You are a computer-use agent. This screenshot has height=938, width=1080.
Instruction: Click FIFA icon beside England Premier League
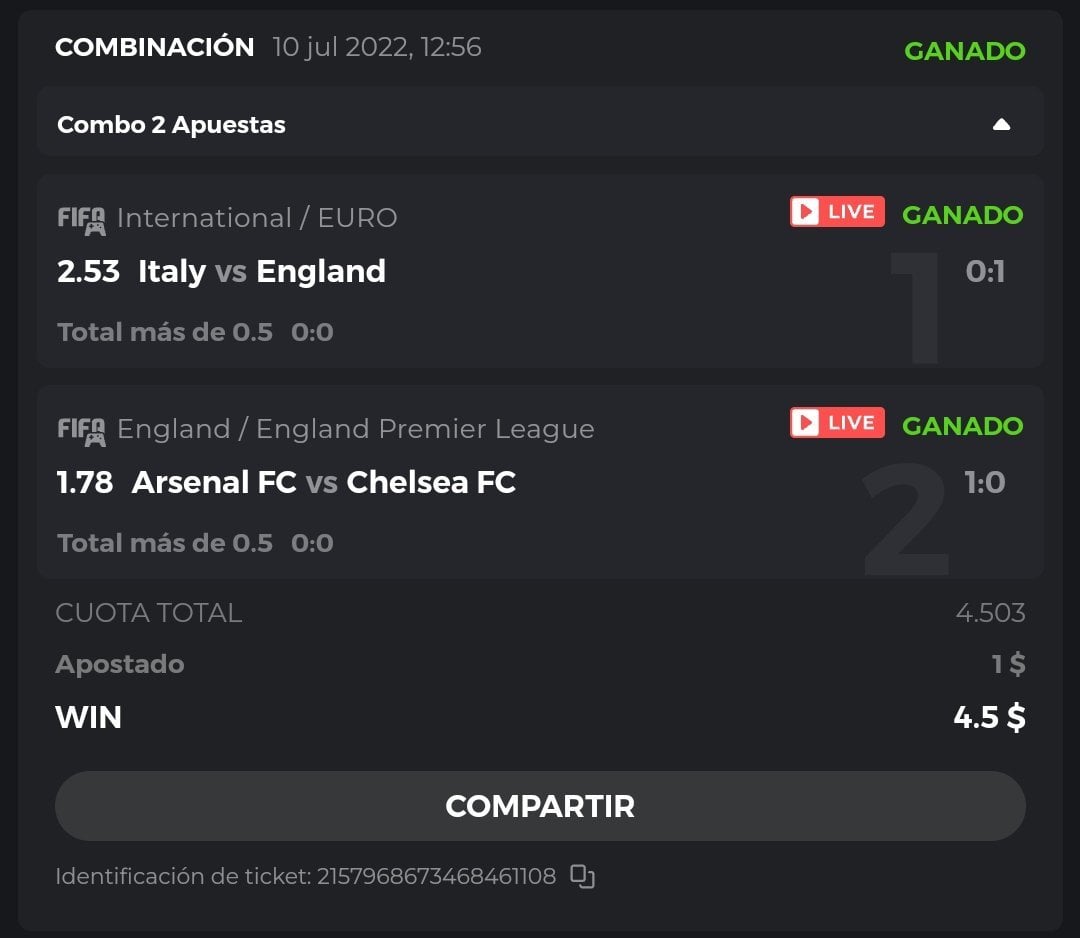click(x=81, y=430)
